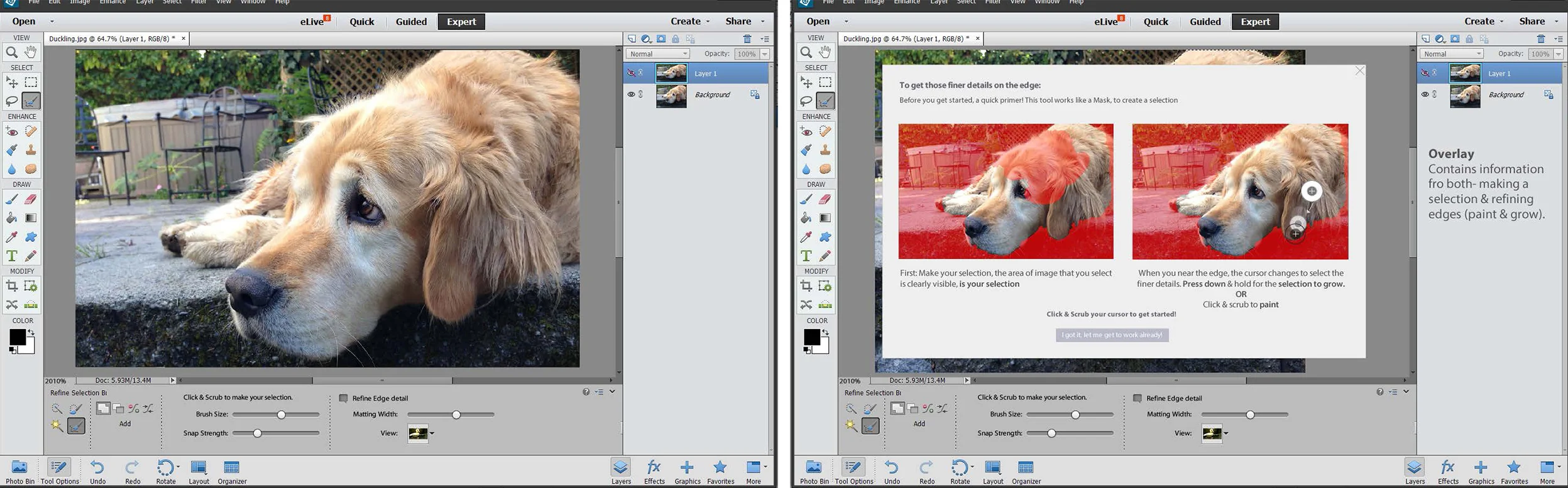Activate the Red Eye Removal tool in left window
Viewport: 1568px width, 488px height.
pyautogui.click(x=11, y=131)
